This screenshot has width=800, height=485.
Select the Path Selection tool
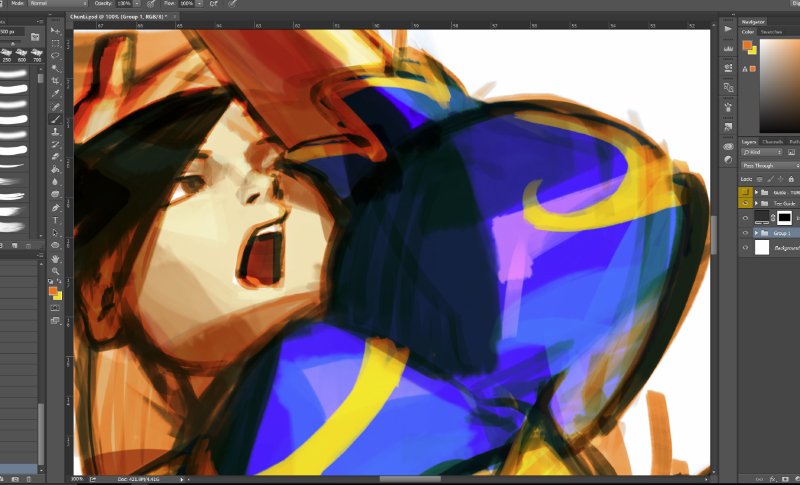point(55,233)
